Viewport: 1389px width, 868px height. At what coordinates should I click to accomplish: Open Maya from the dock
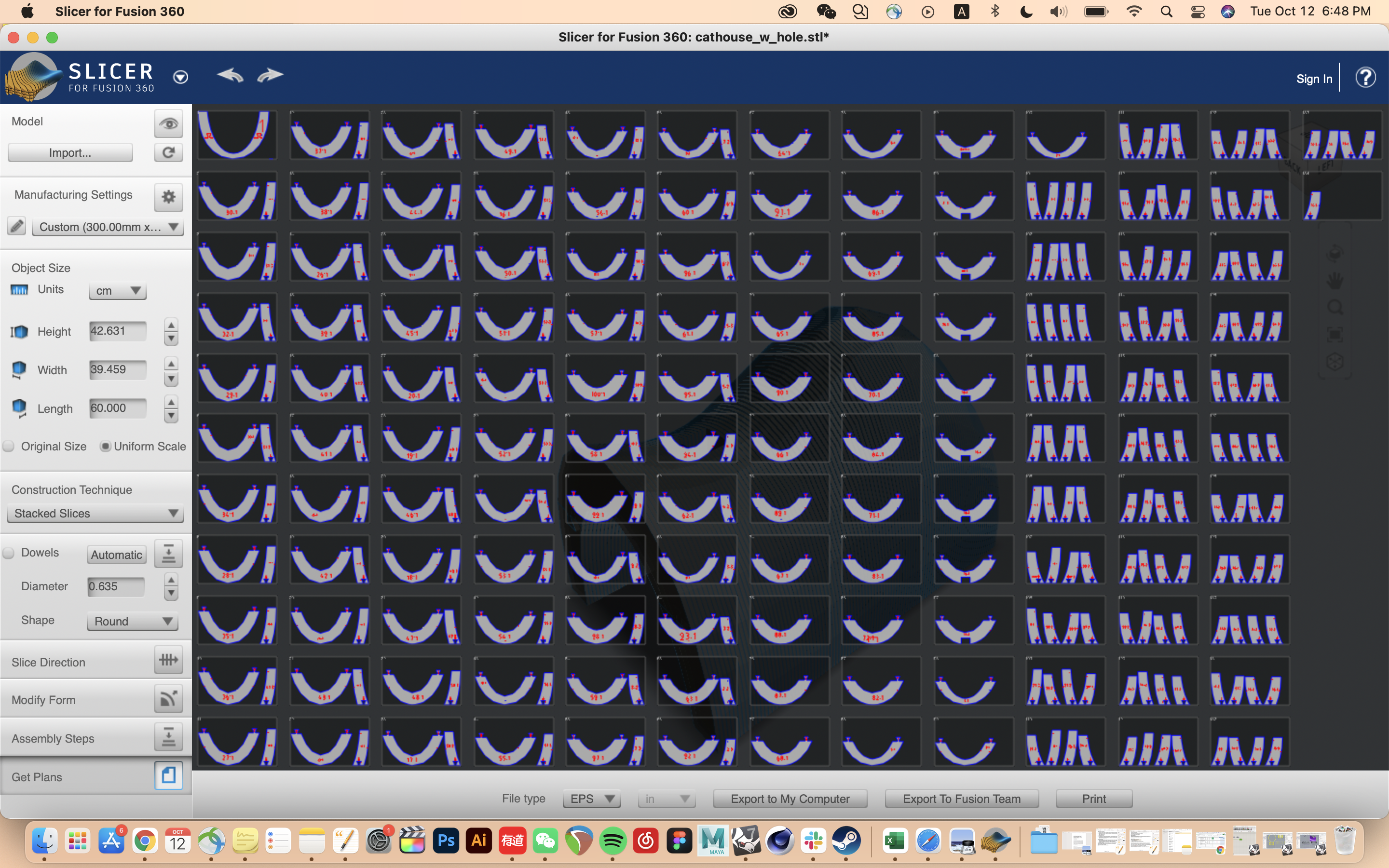click(713, 841)
